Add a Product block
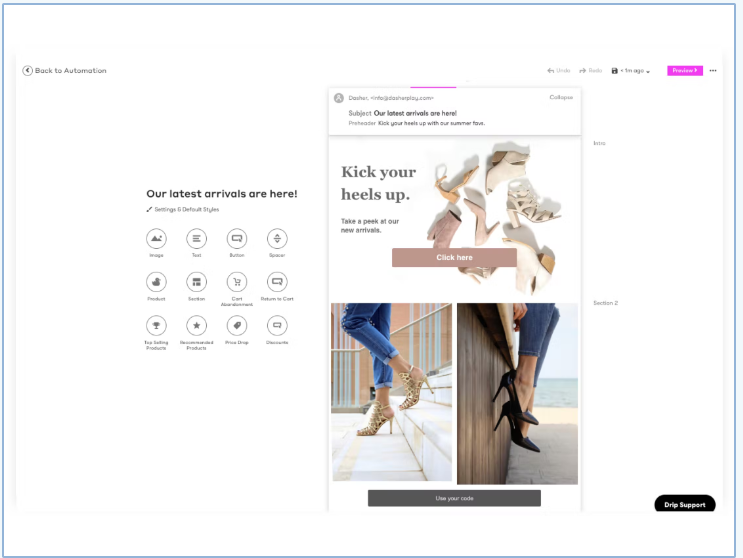The image size is (743, 558). point(156,282)
